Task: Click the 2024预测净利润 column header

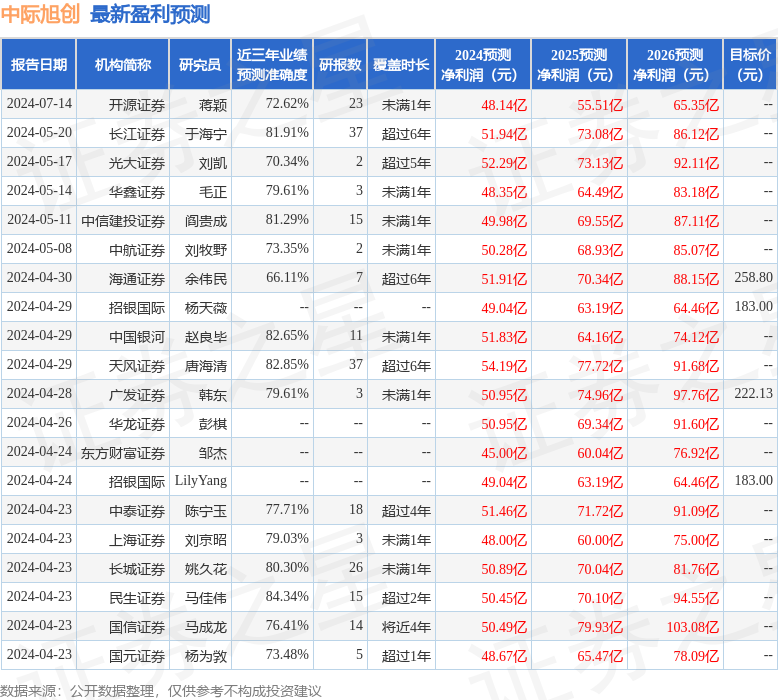Action: pyautogui.click(x=483, y=64)
